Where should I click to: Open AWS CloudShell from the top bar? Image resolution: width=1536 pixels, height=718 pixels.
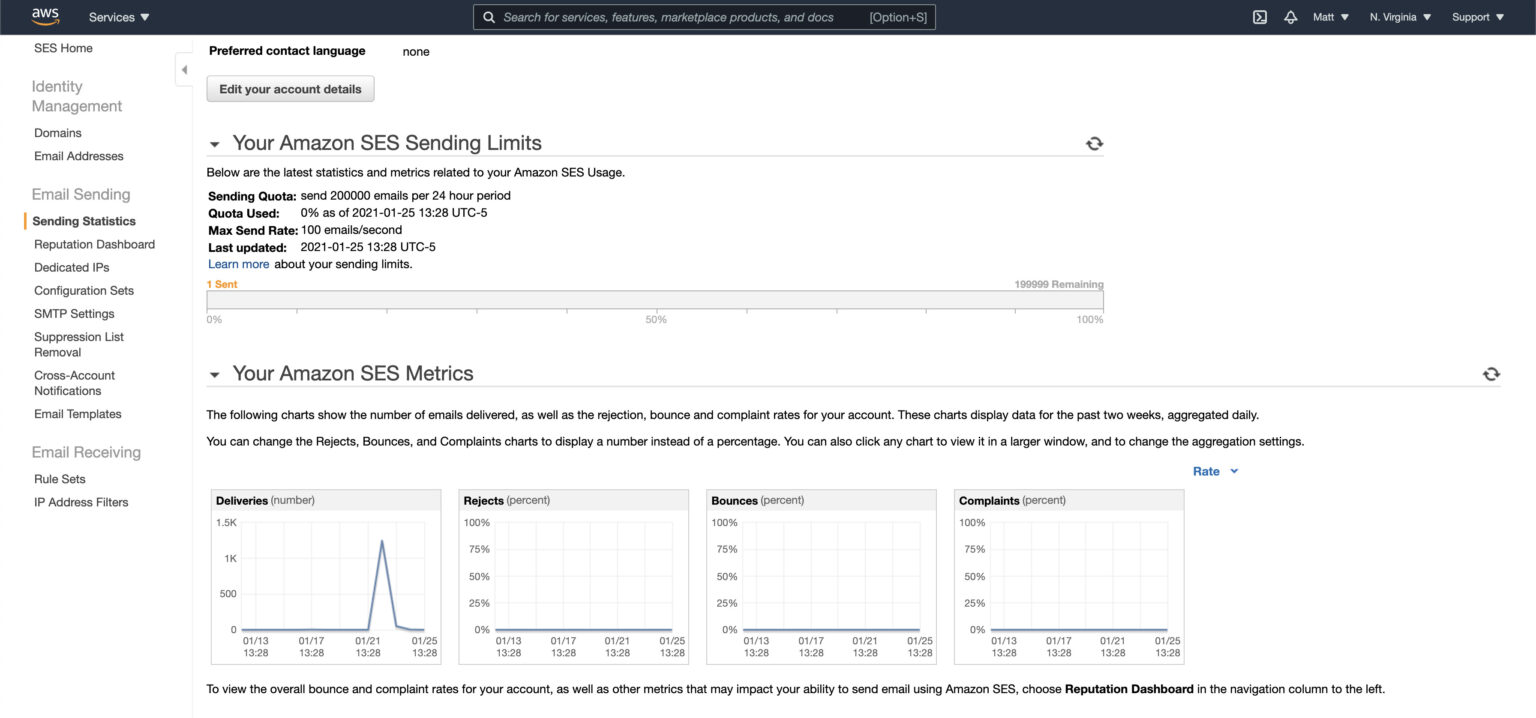[x=1259, y=16]
